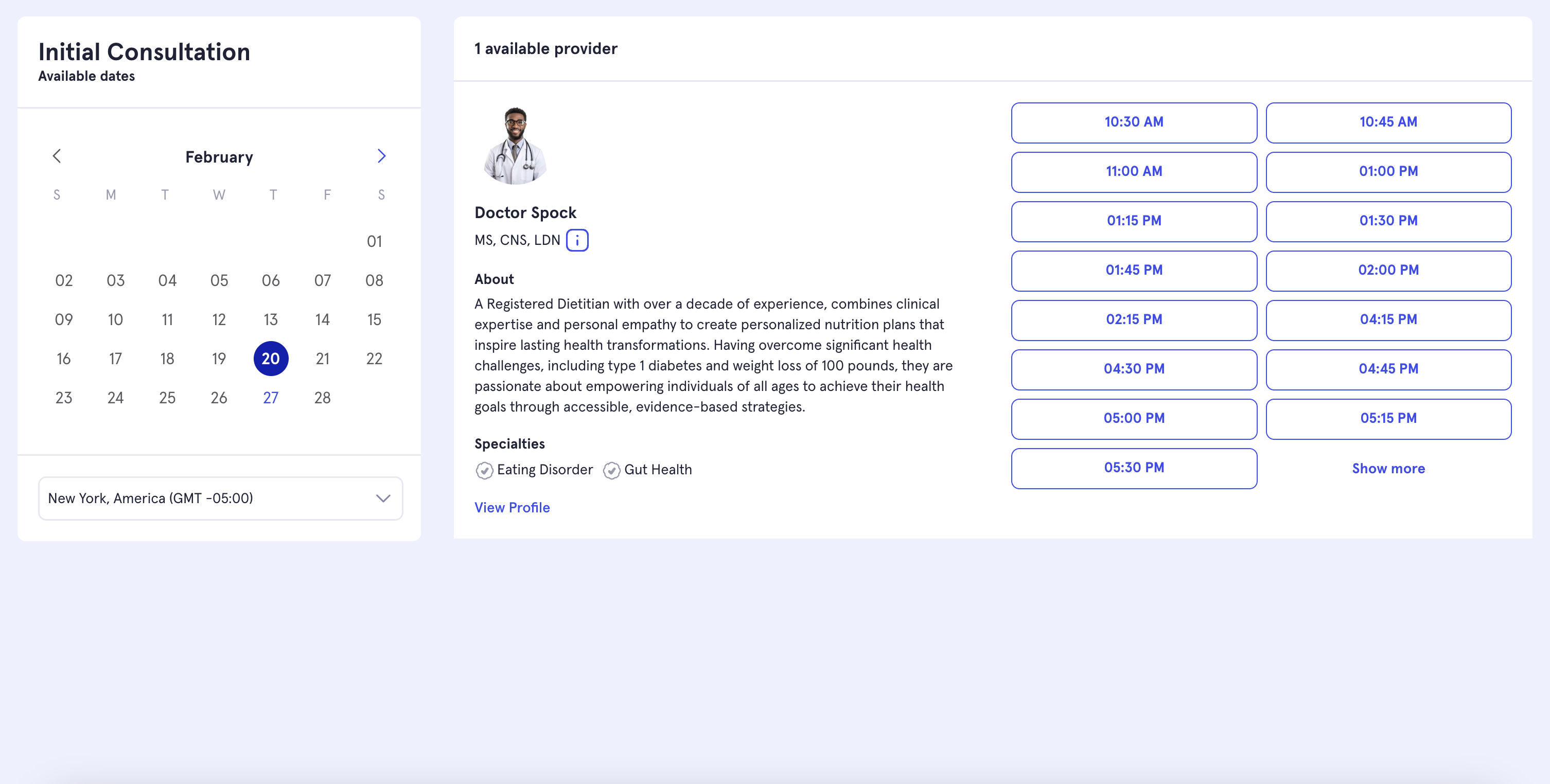Choose the 04:45 PM time
This screenshot has height=784, width=1550.
(x=1388, y=369)
